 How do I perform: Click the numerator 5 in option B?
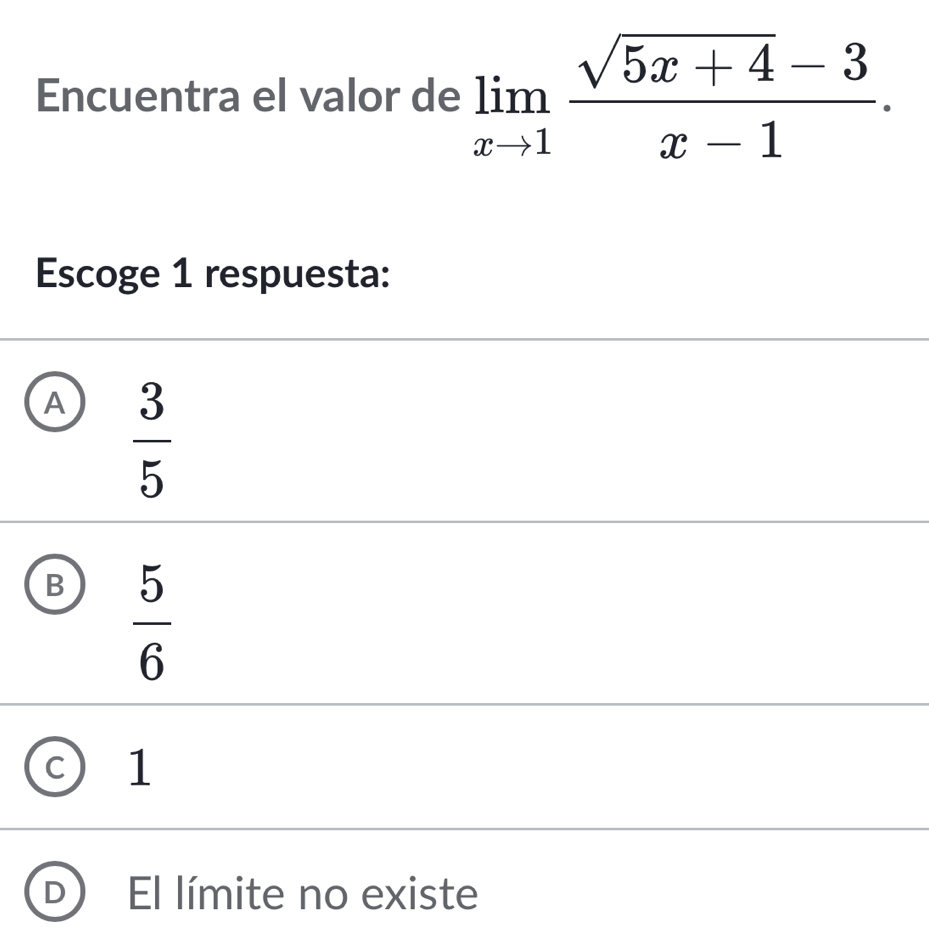click(x=150, y=586)
